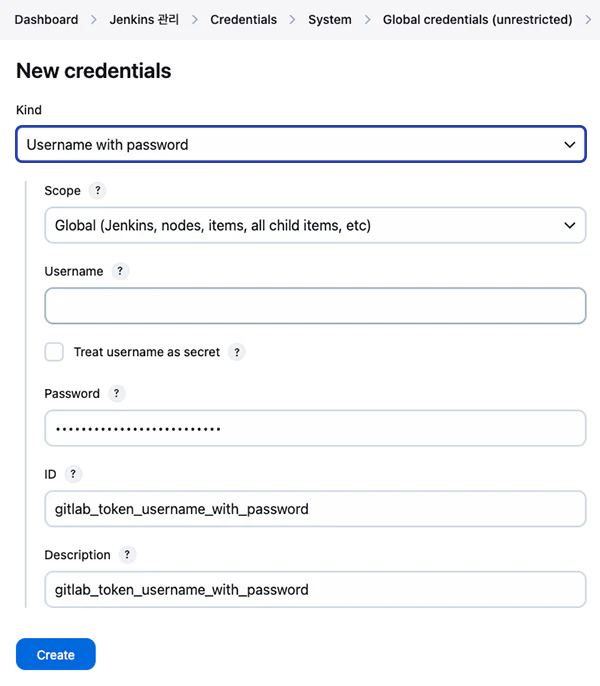600x686 pixels.
Task: Click chevron after Global credentials breadcrumb
Action: coord(588,20)
